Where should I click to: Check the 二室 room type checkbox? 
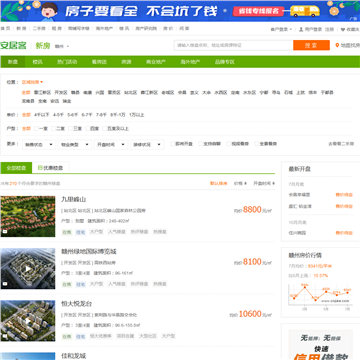coord(53,128)
